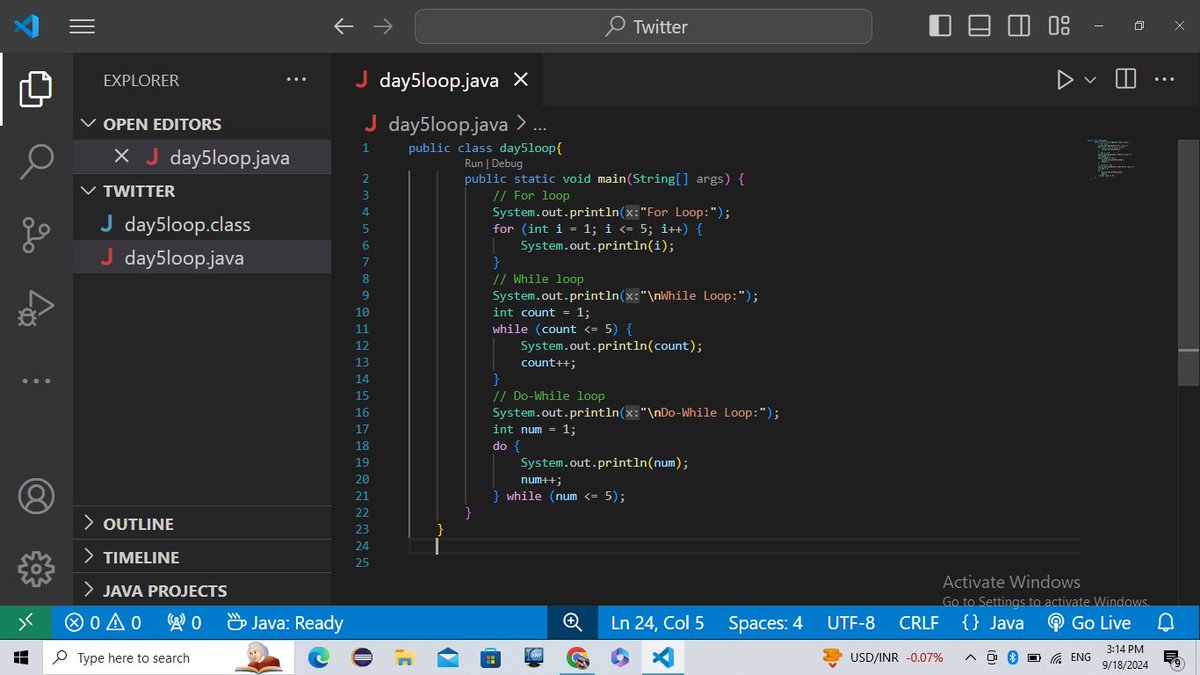Screen dimensions: 1200x675
Task: Show errors and warnings in status bar
Action: click(103, 622)
